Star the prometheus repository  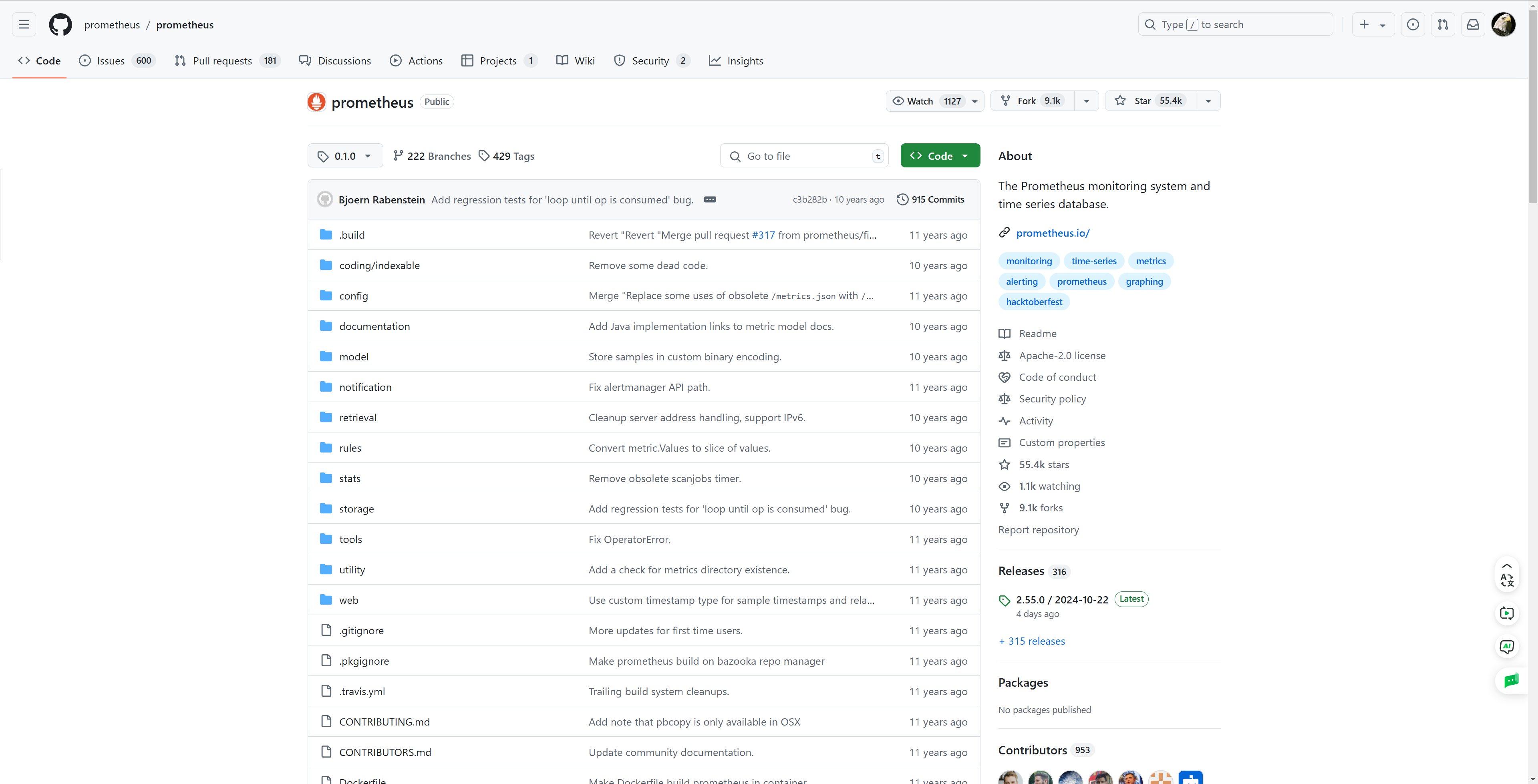click(1151, 101)
